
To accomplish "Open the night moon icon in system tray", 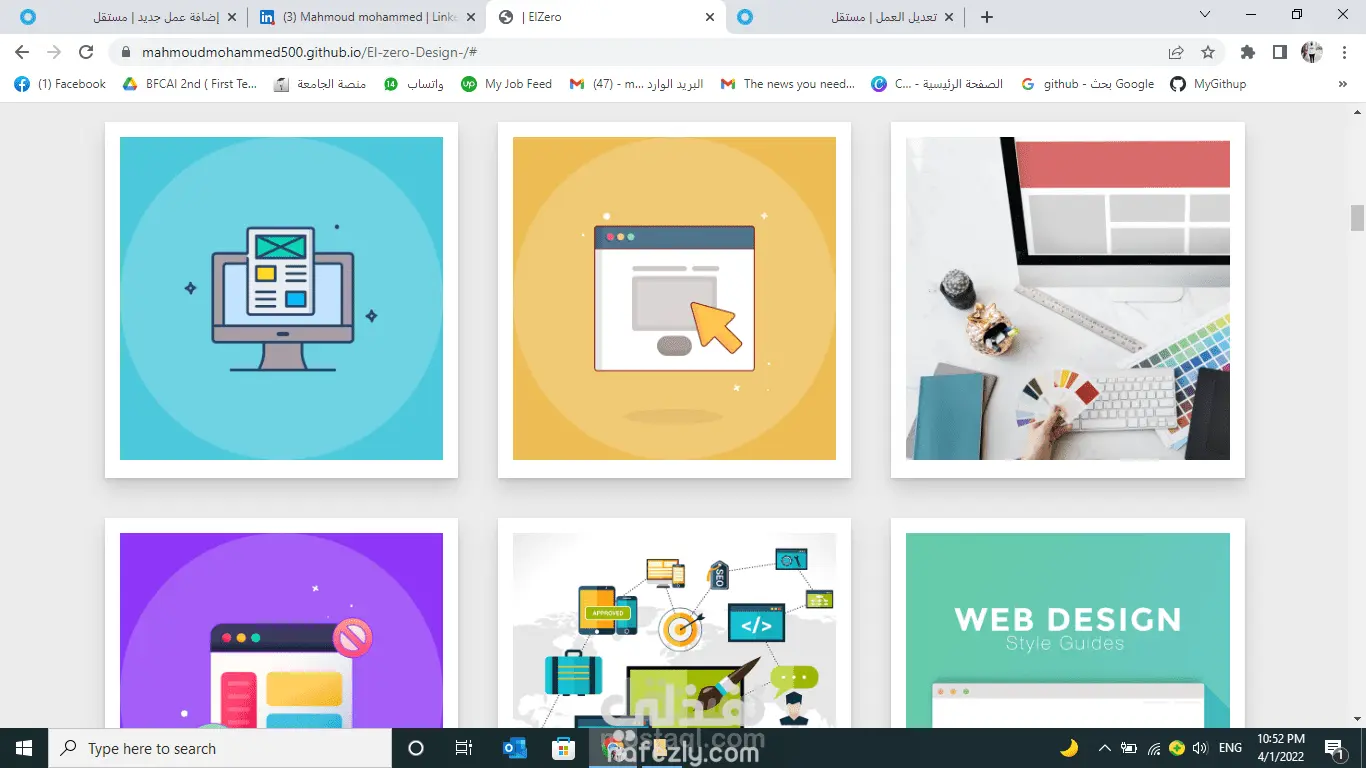I will pyautogui.click(x=1069, y=748).
